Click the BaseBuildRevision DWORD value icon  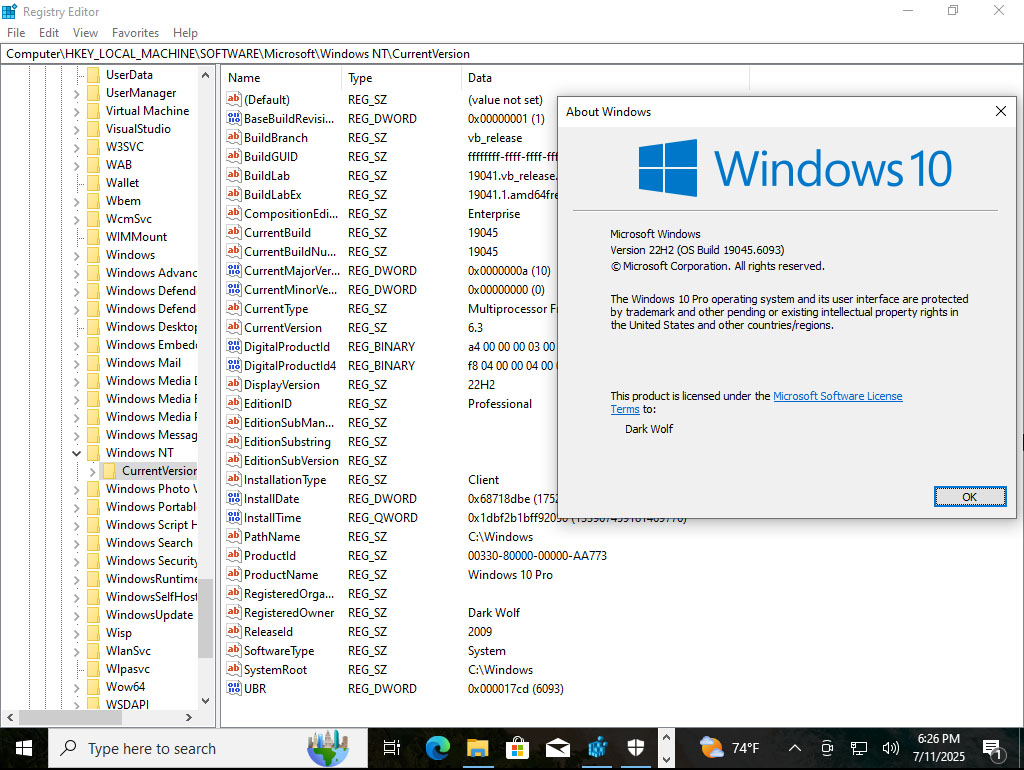234,118
